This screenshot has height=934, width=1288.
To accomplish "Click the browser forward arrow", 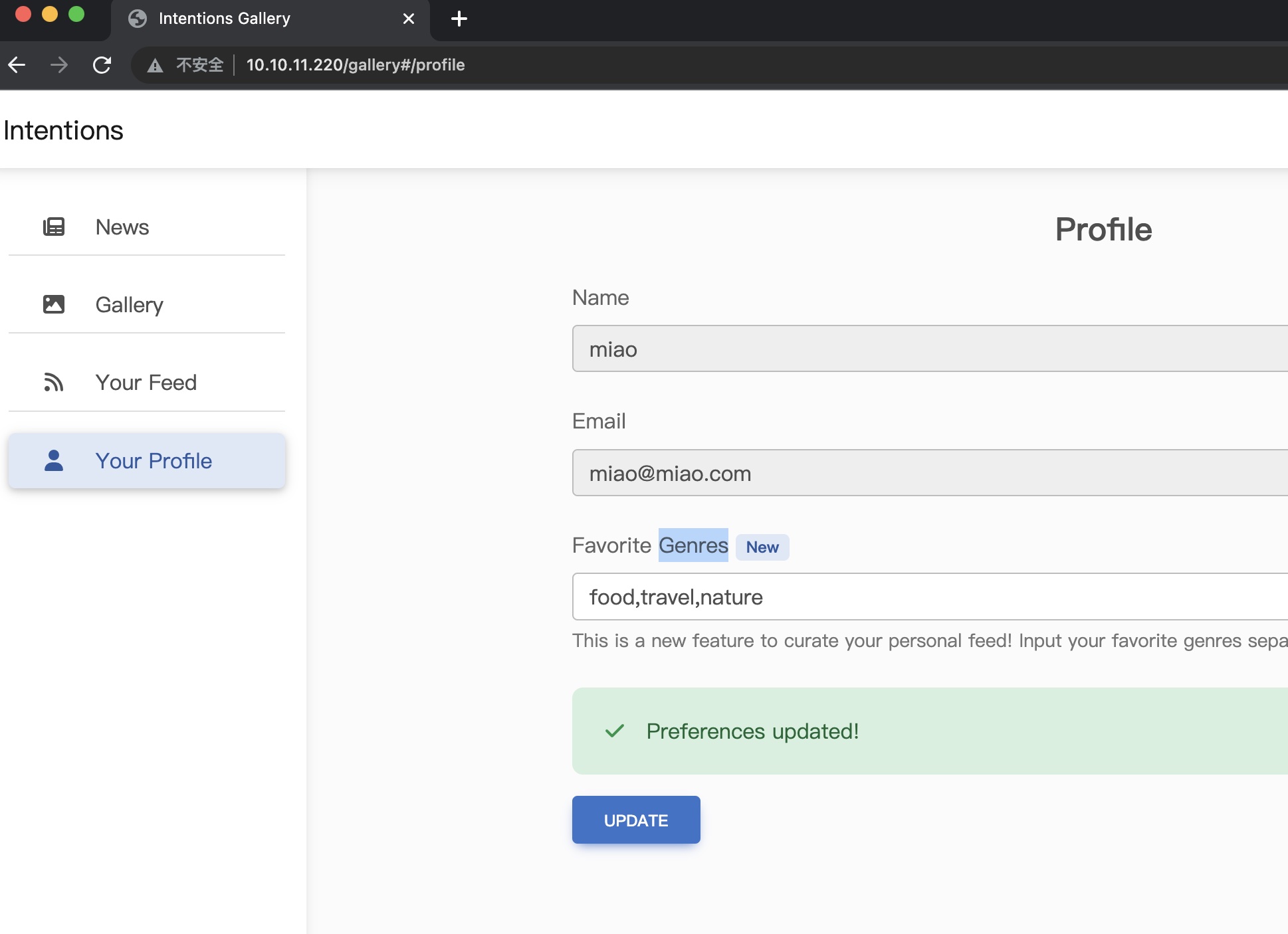I will 59,65.
